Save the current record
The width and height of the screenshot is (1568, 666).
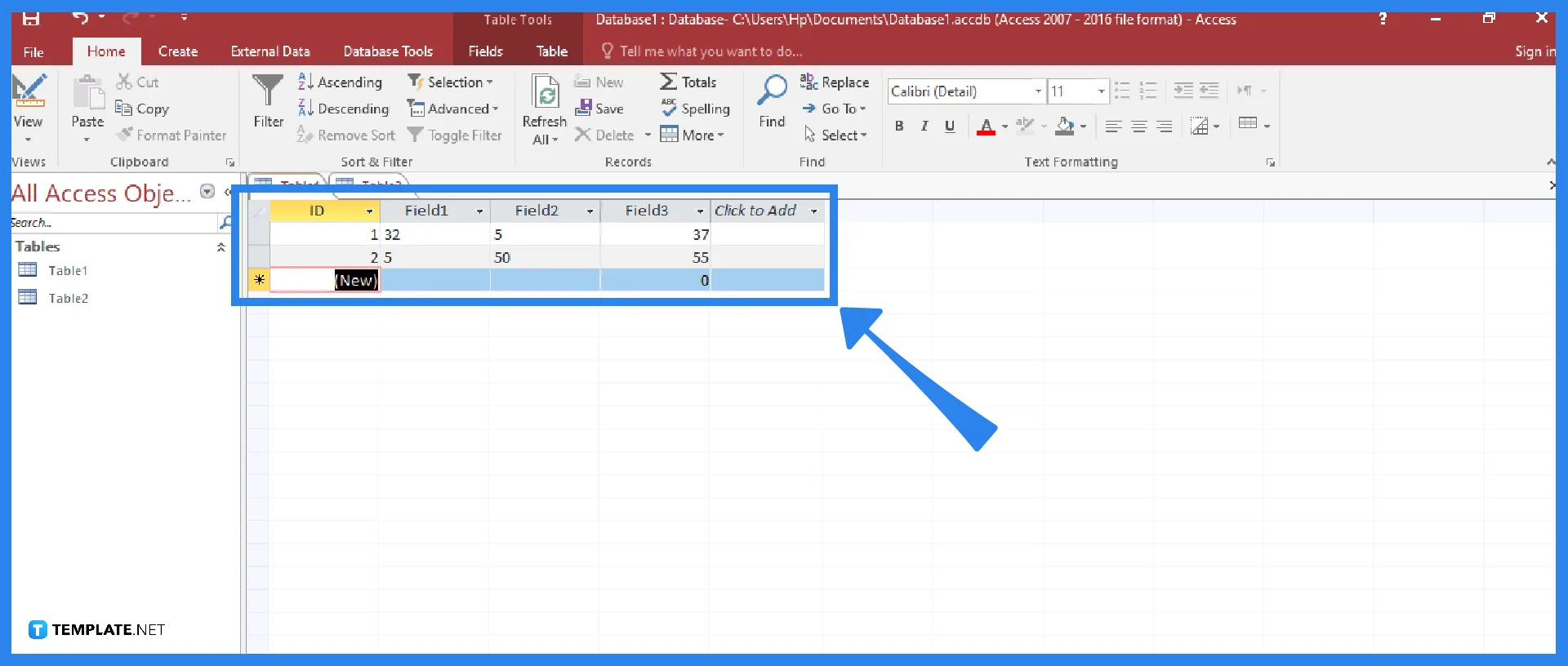599,109
